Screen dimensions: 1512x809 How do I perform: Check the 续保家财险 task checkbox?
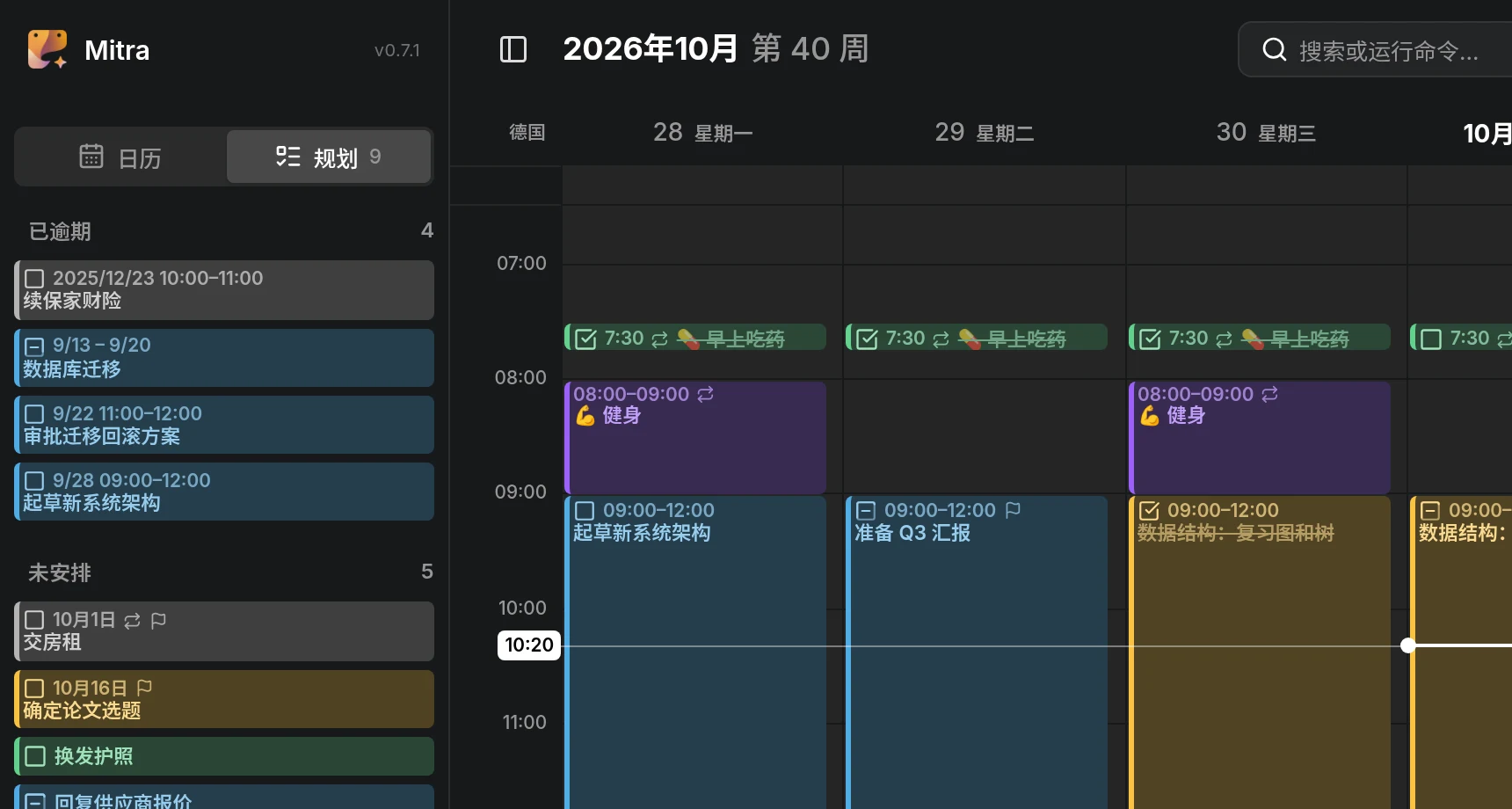pyautogui.click(x=34, y=279)
